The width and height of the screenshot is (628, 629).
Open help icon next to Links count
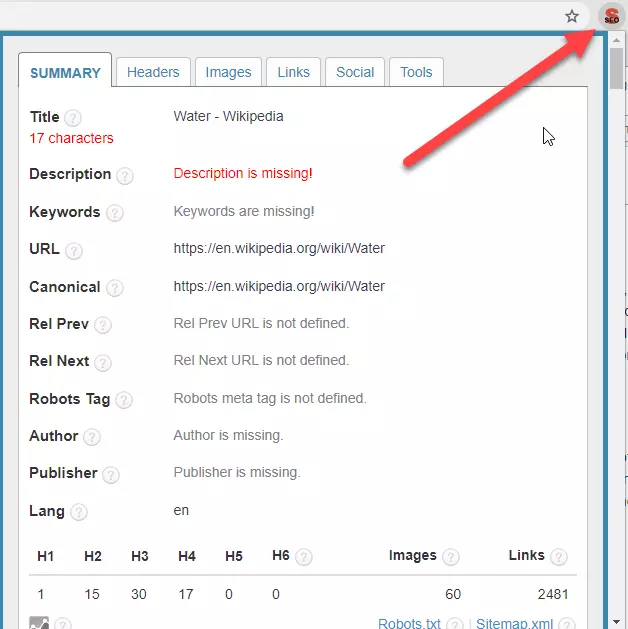(559, 557)
